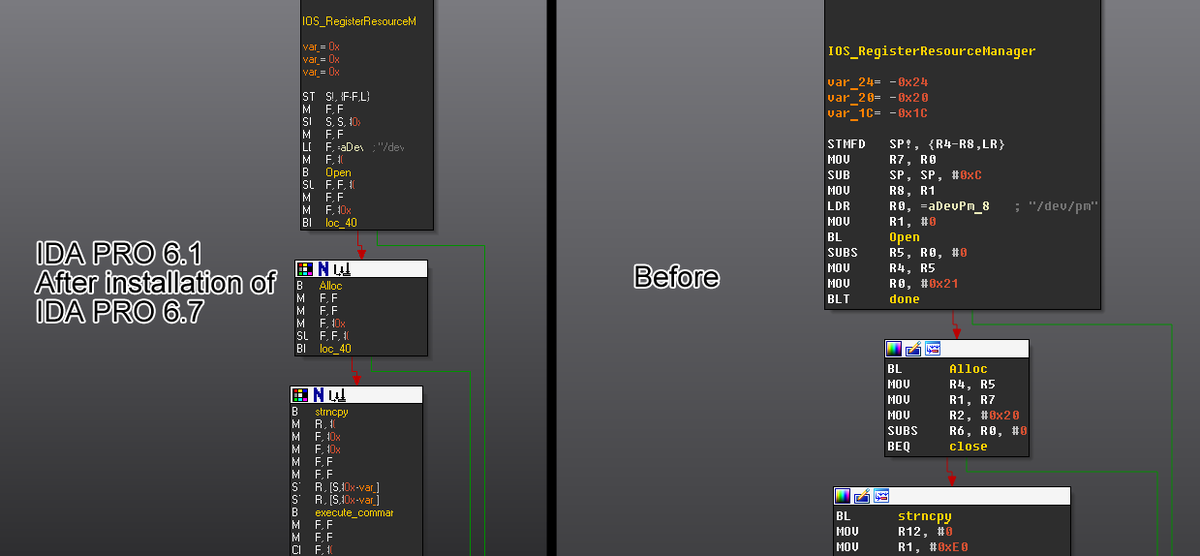Click the color palette icon on the left strncpy node
Image resolution: width=1200 pixels, height=556 pixels.
tap(299, 395)
